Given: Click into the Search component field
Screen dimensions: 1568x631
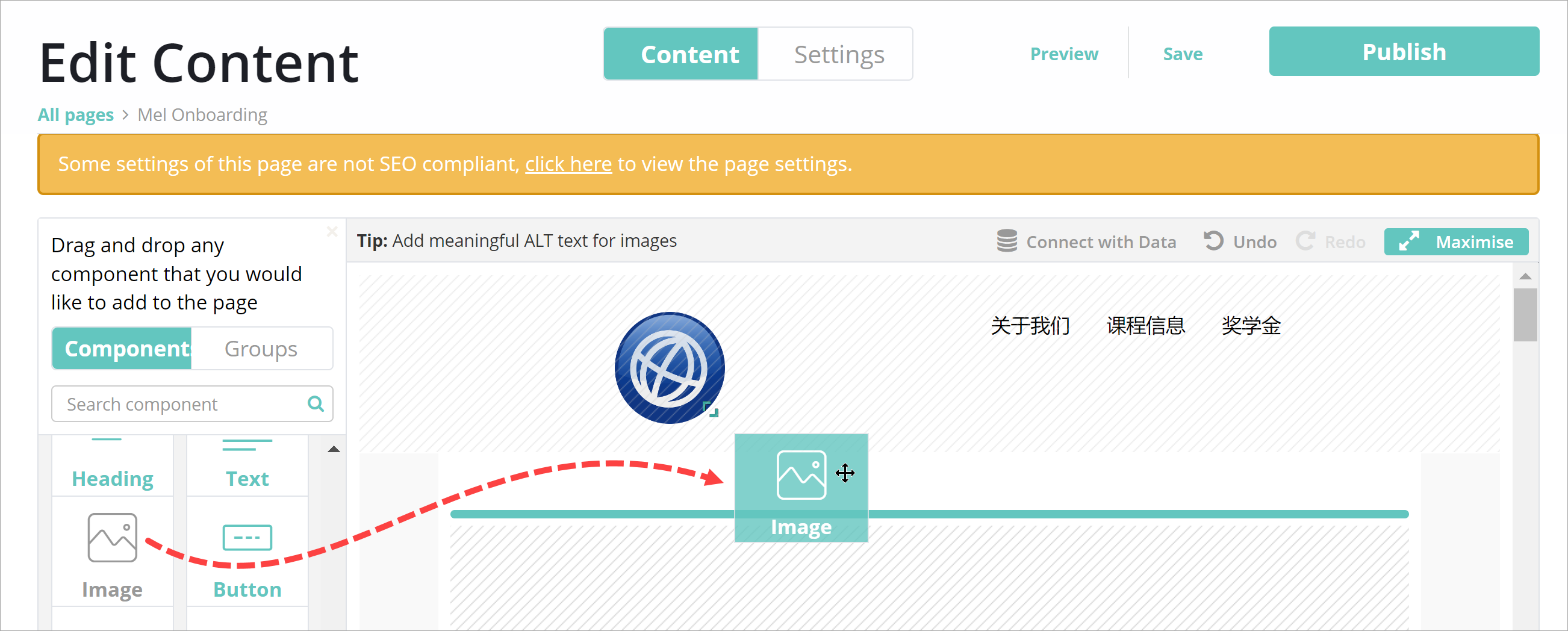Looking at the screenshot, I should 179,404.
